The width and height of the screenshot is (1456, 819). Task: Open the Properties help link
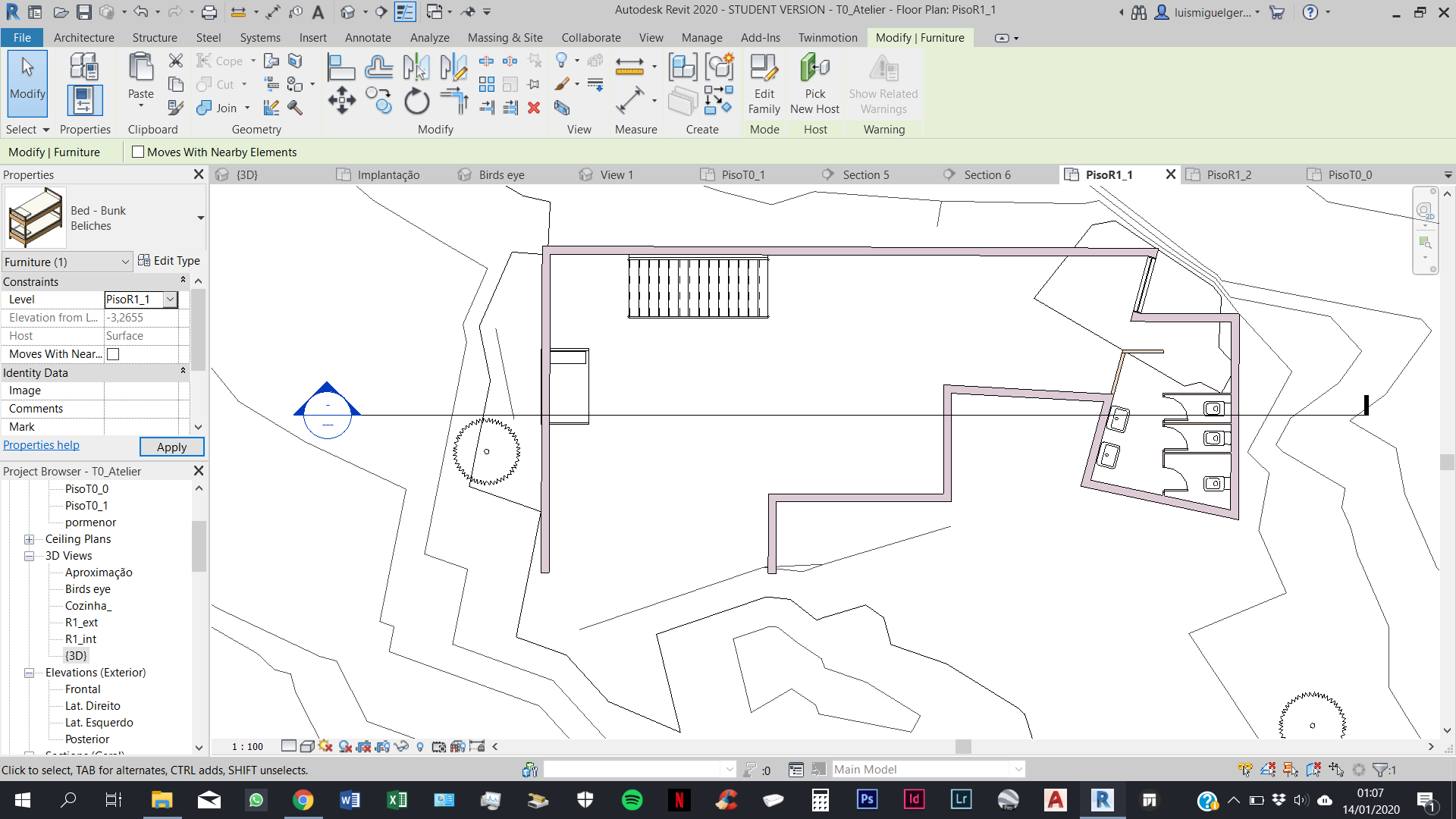[x=41, y=445]
